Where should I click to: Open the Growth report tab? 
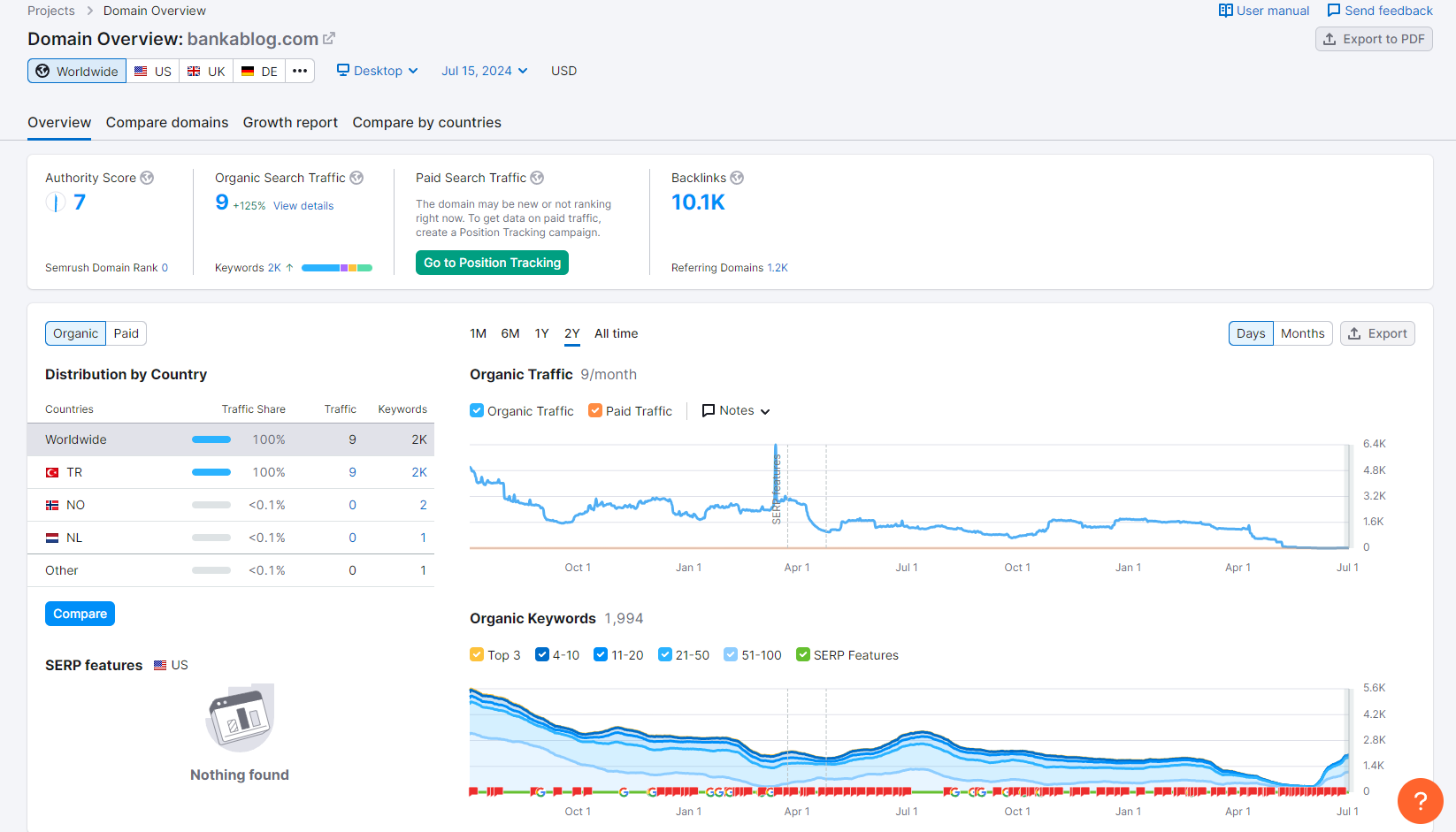point(290,123)
